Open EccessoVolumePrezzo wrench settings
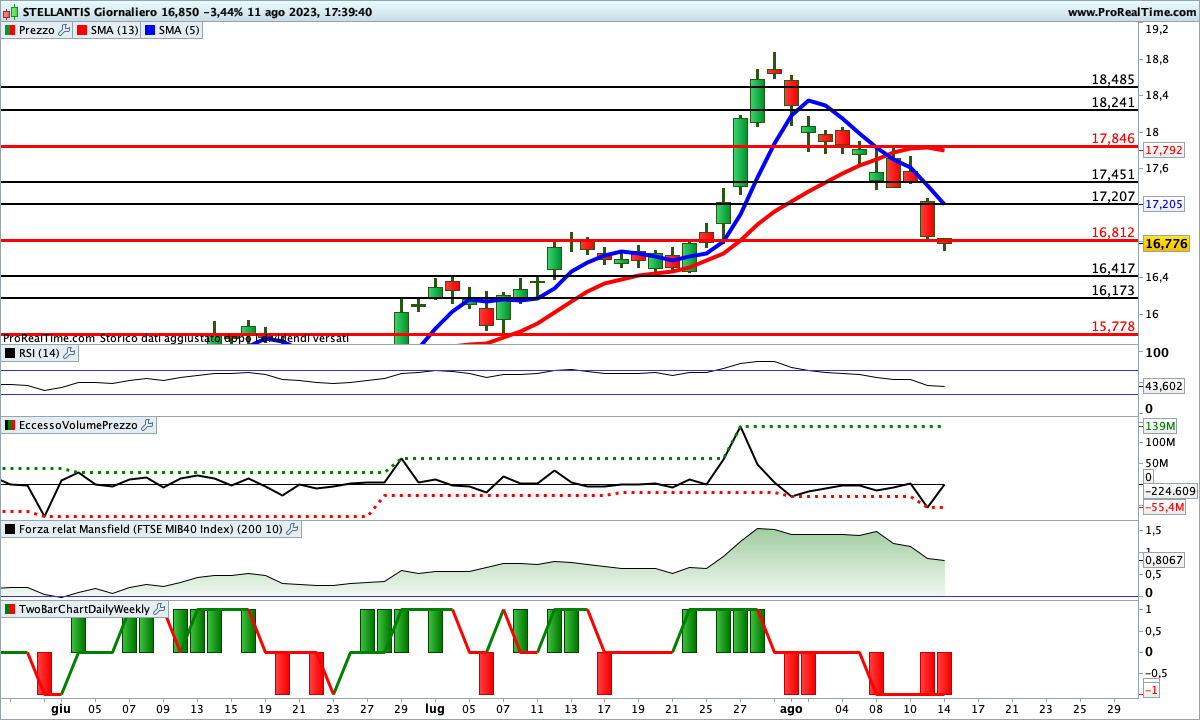The width and height of the screenshot is (1200, 720). (x=148, y=425)
